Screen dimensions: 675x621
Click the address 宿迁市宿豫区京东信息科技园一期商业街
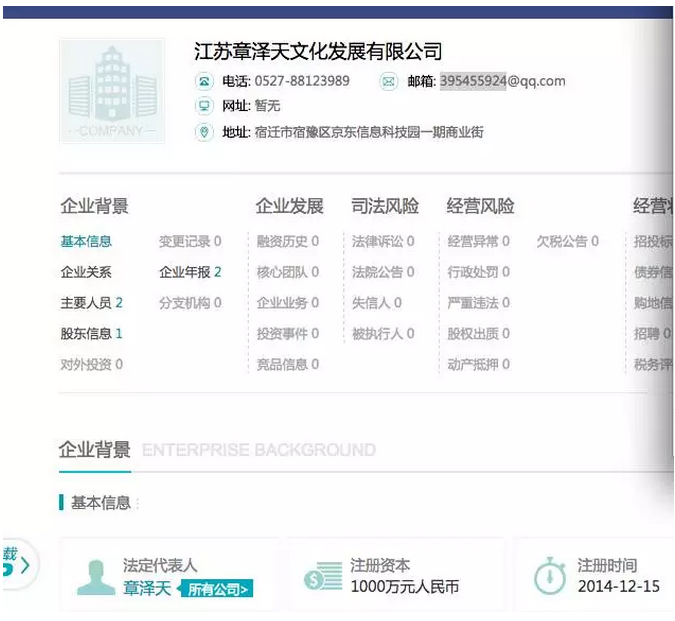tap(369, 132)
